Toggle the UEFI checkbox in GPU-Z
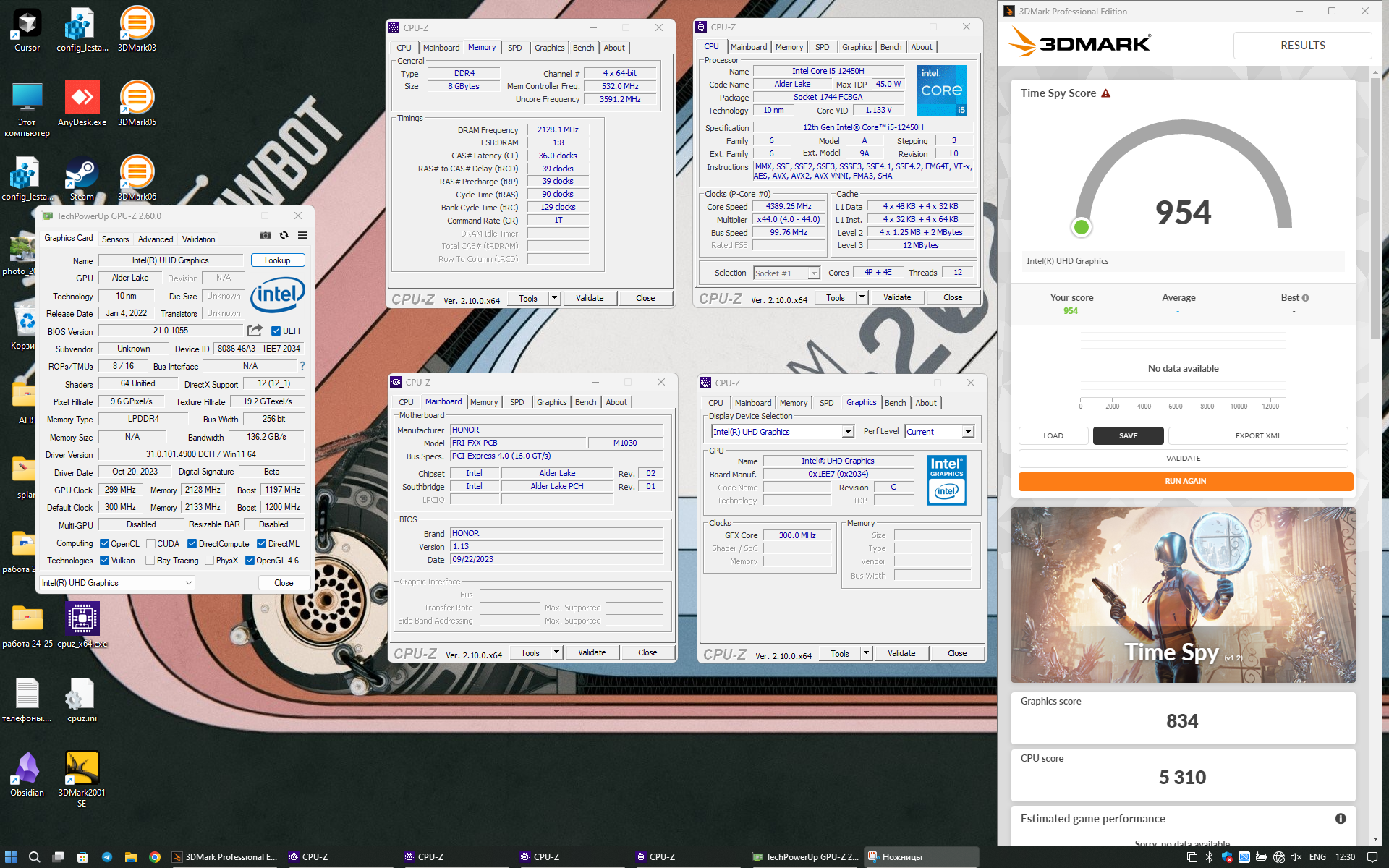The width and height of the screenshot is (1389, 868). pos(276,331)
